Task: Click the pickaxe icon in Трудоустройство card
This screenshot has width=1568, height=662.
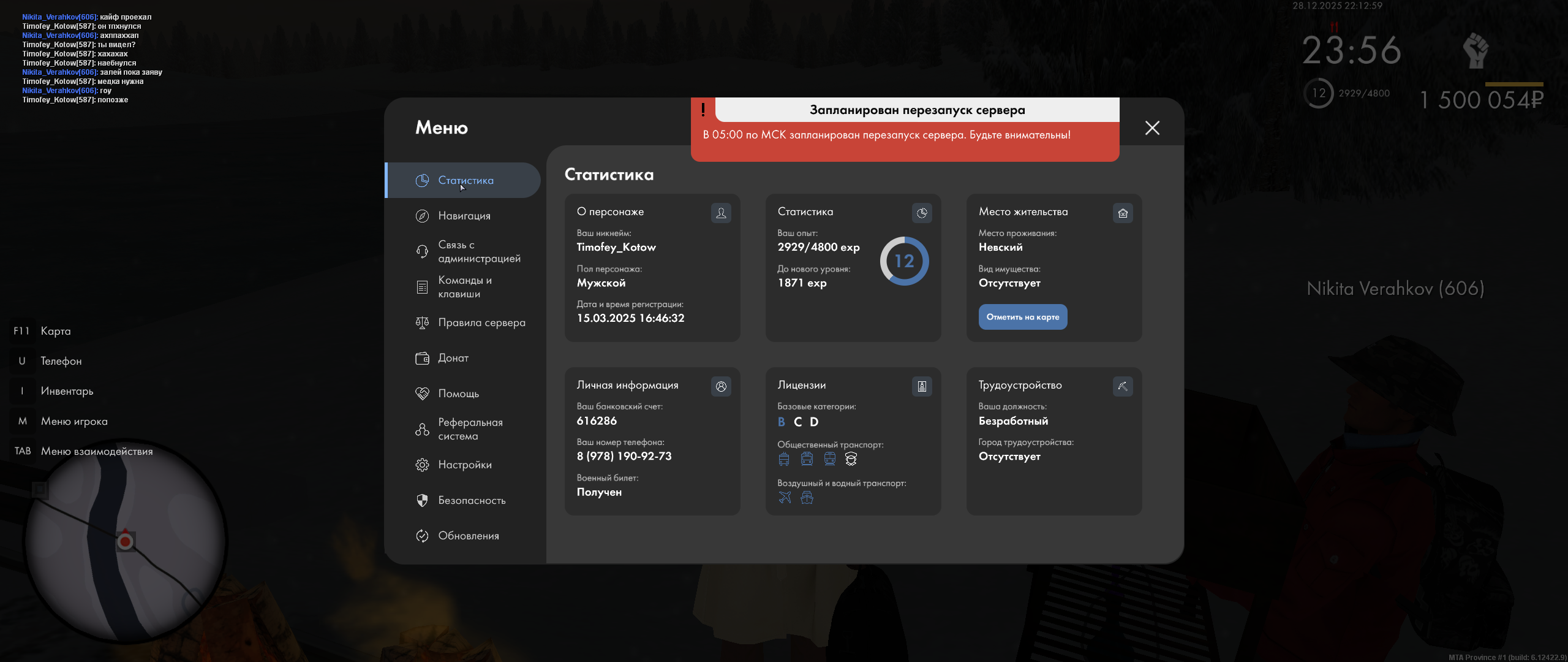Action: coord(1123,386)
